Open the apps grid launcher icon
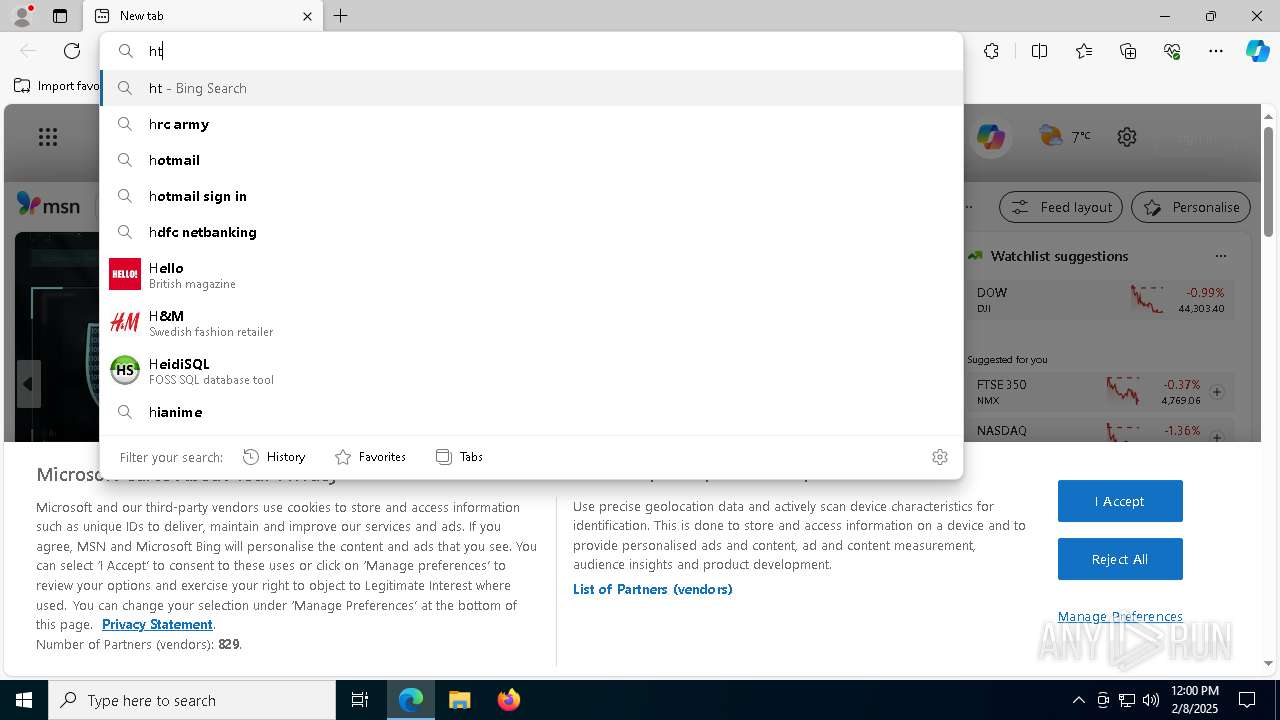This screenshot has height=720, width=1280. point(48,137)
